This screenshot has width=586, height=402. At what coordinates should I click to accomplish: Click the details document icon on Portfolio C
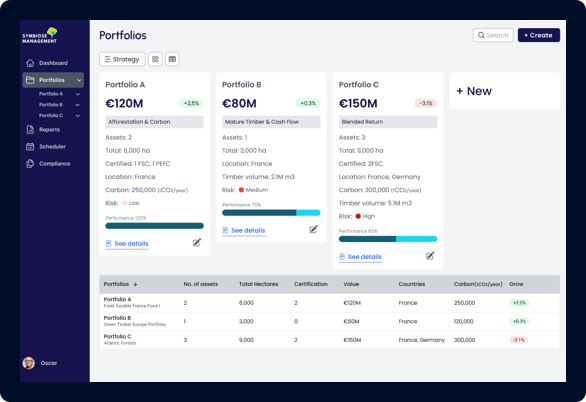pyautogui.click(x=342, y=257)
